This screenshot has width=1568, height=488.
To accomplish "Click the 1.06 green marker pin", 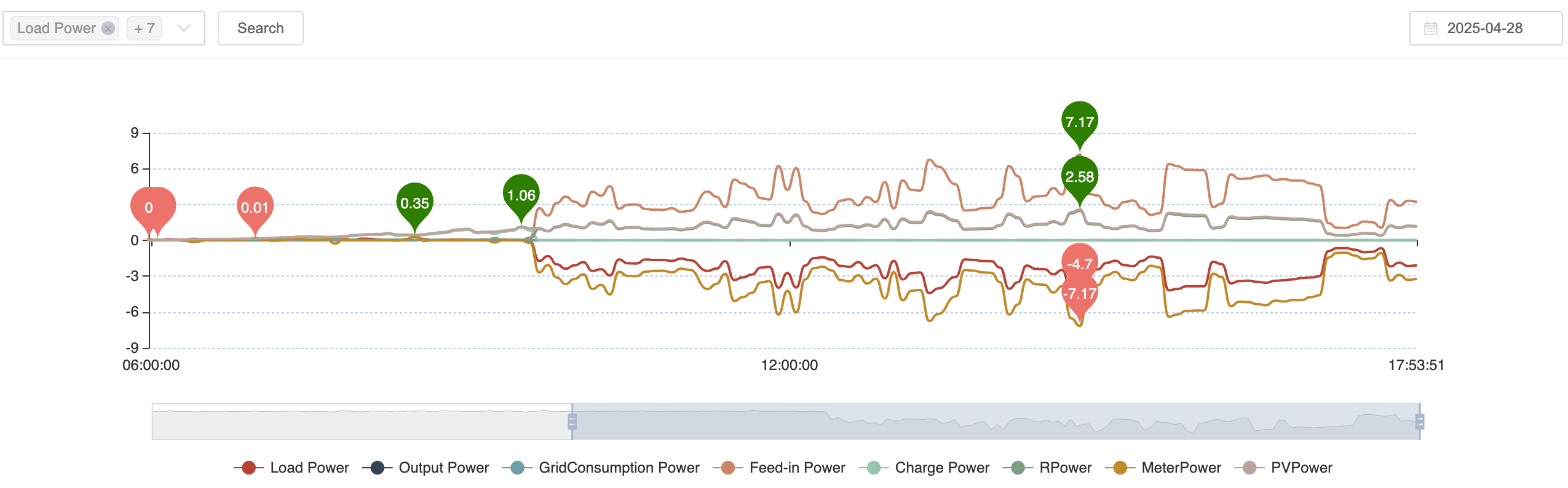I will click(521, 195).
